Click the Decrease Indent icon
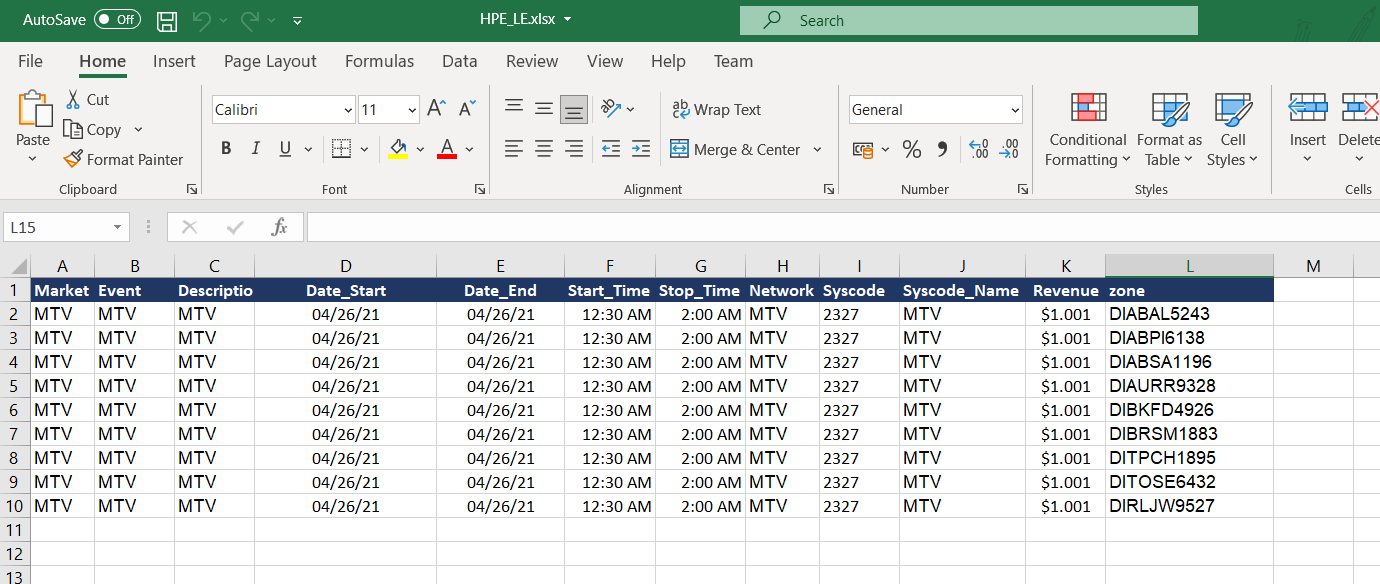The image size is (1380, 584). pos(611,149)
